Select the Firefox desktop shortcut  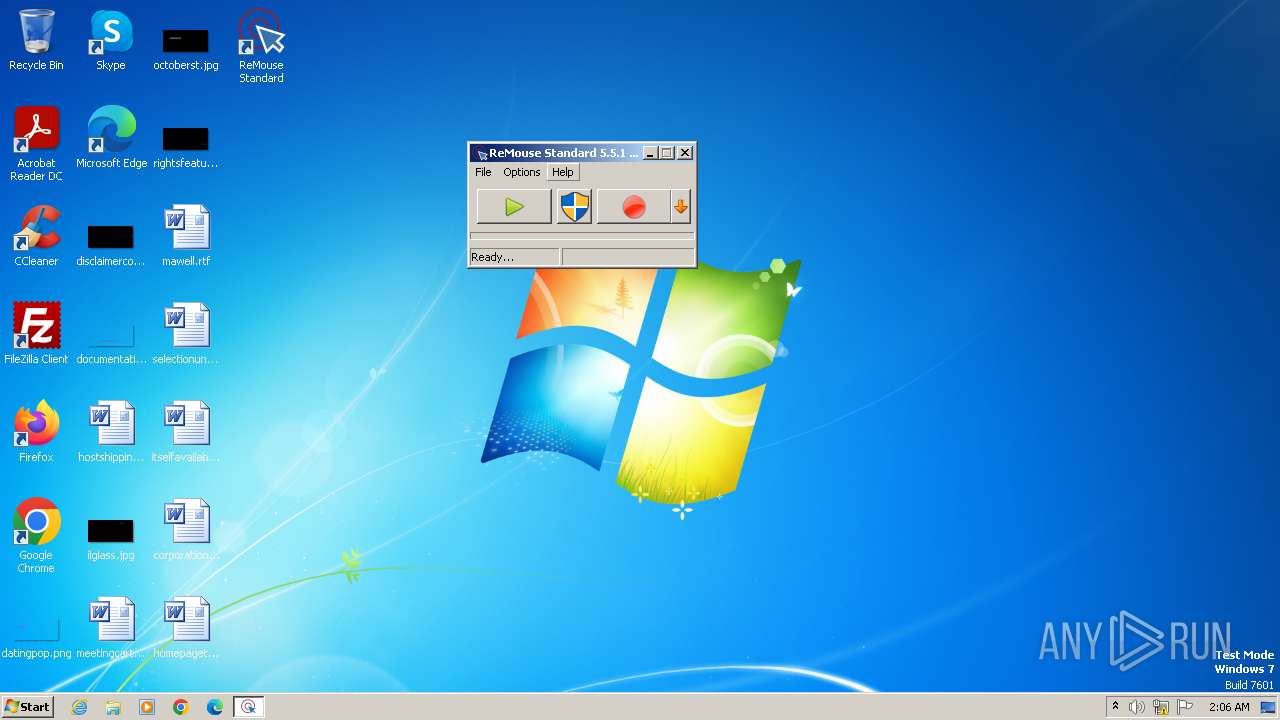[x=36, y=432]
